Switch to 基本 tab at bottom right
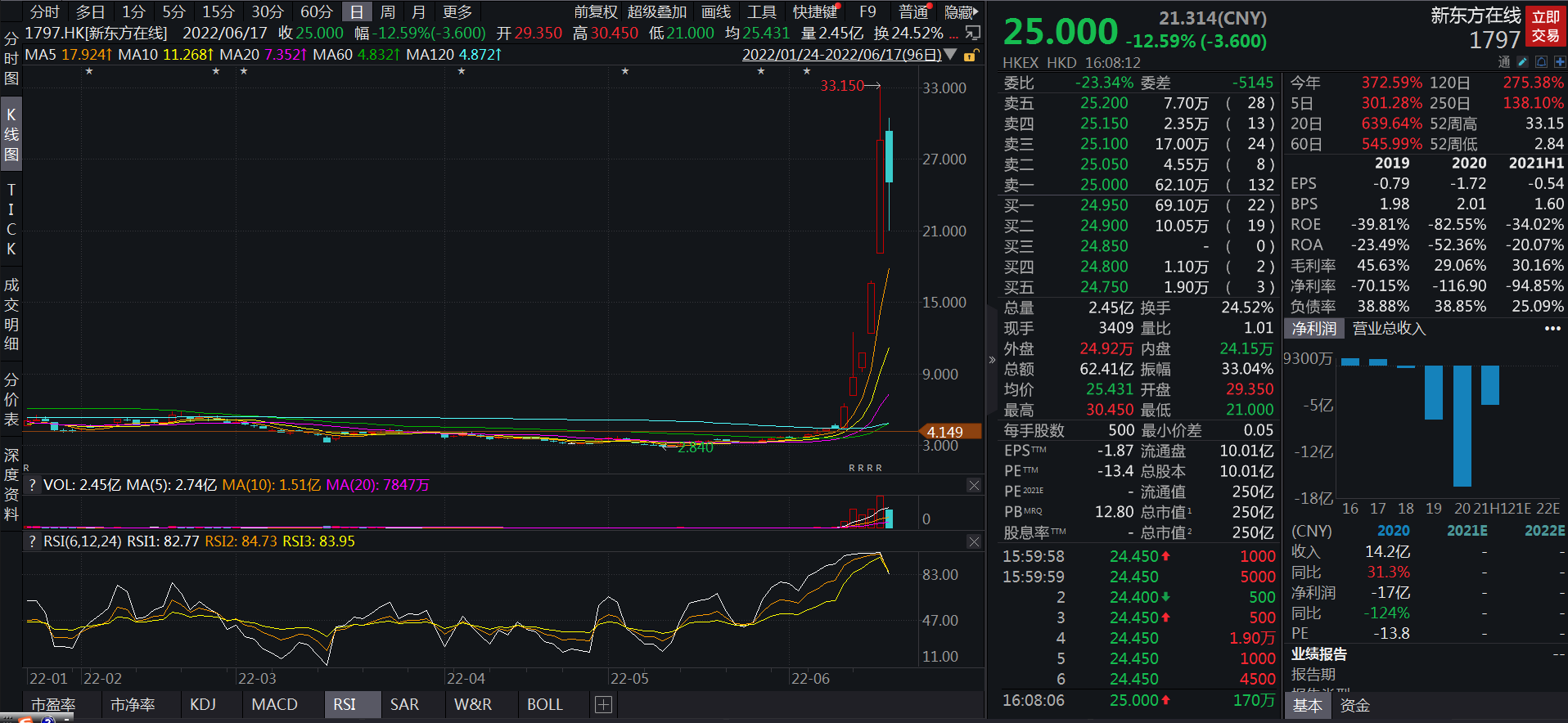Image resolution: width=1568 pixels, height=723 pixels. pos(1307,705)
